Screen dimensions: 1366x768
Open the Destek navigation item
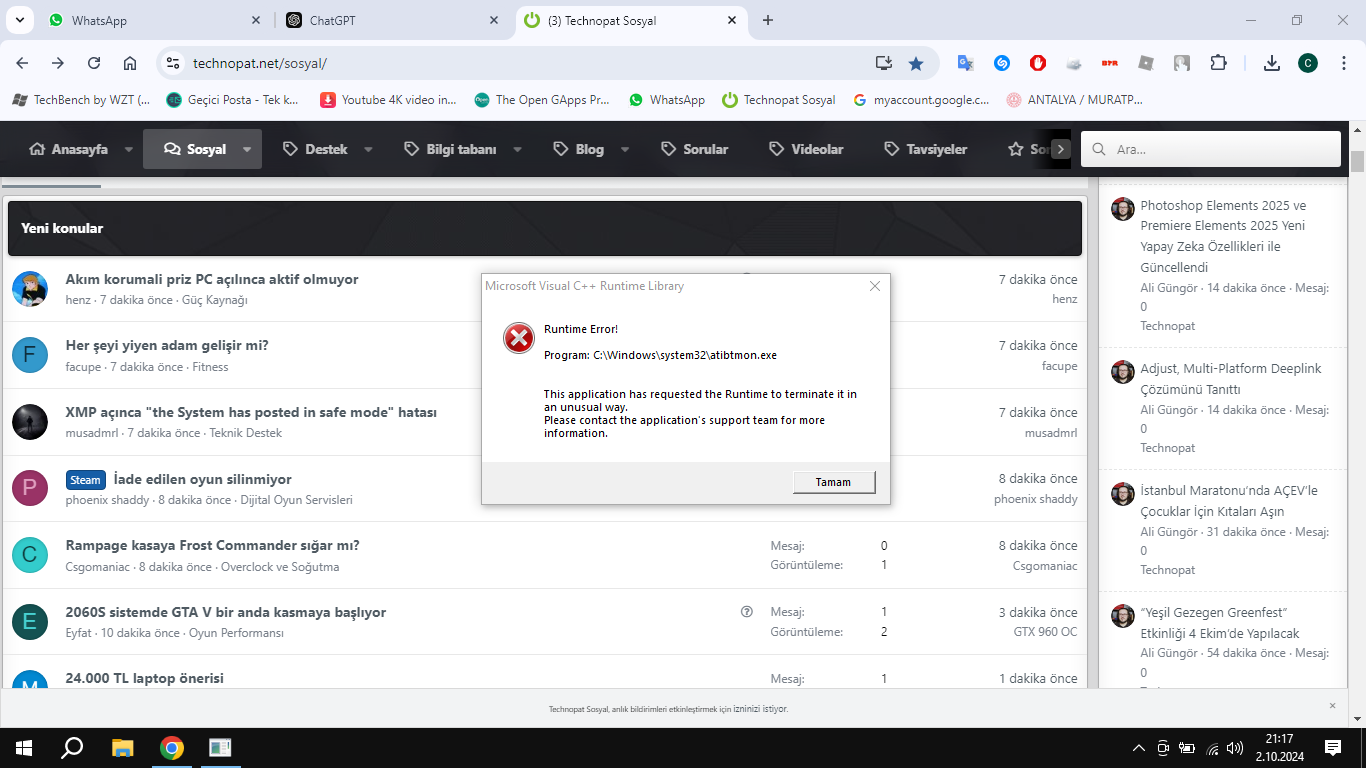tap(315, 149)
